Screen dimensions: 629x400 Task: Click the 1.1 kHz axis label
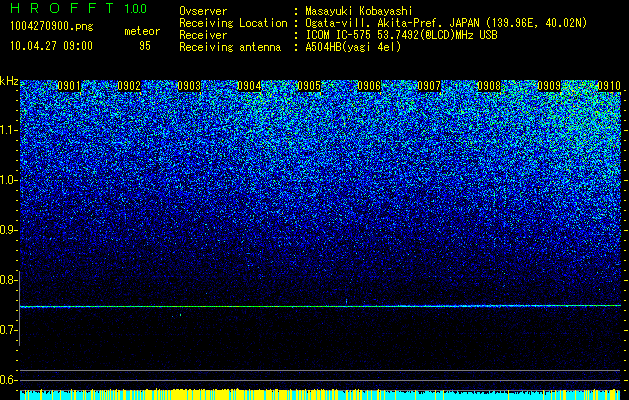[8, 130]
